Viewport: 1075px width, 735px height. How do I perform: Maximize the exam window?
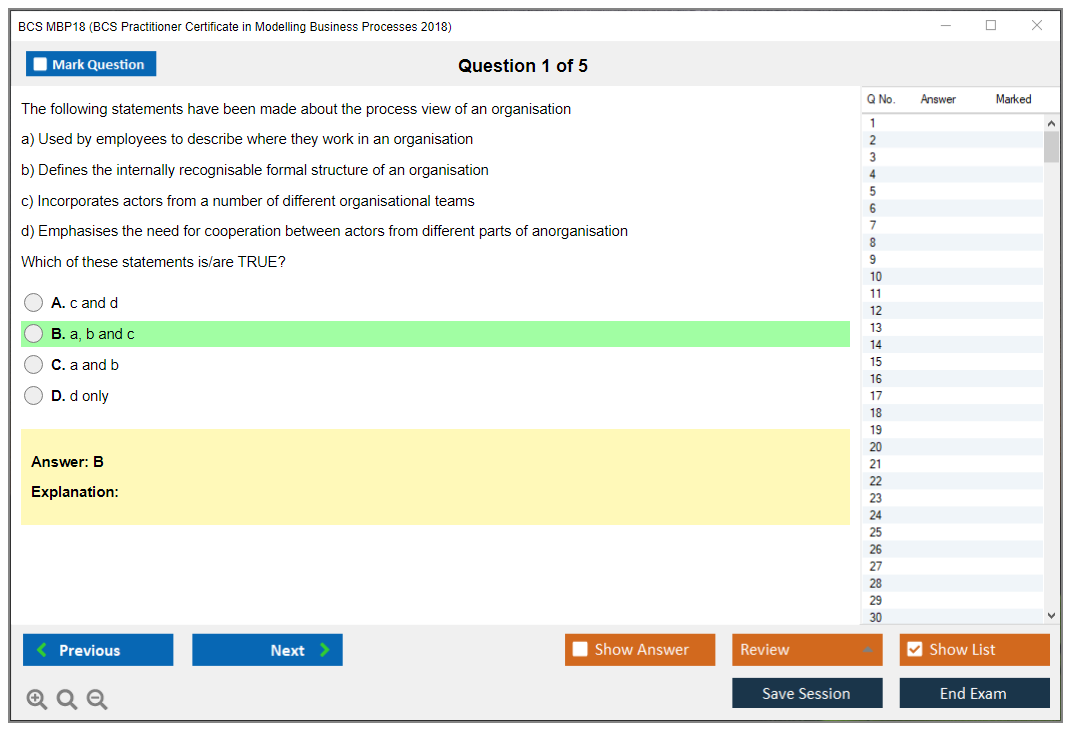pyautogui.click(x=991, y=26)
